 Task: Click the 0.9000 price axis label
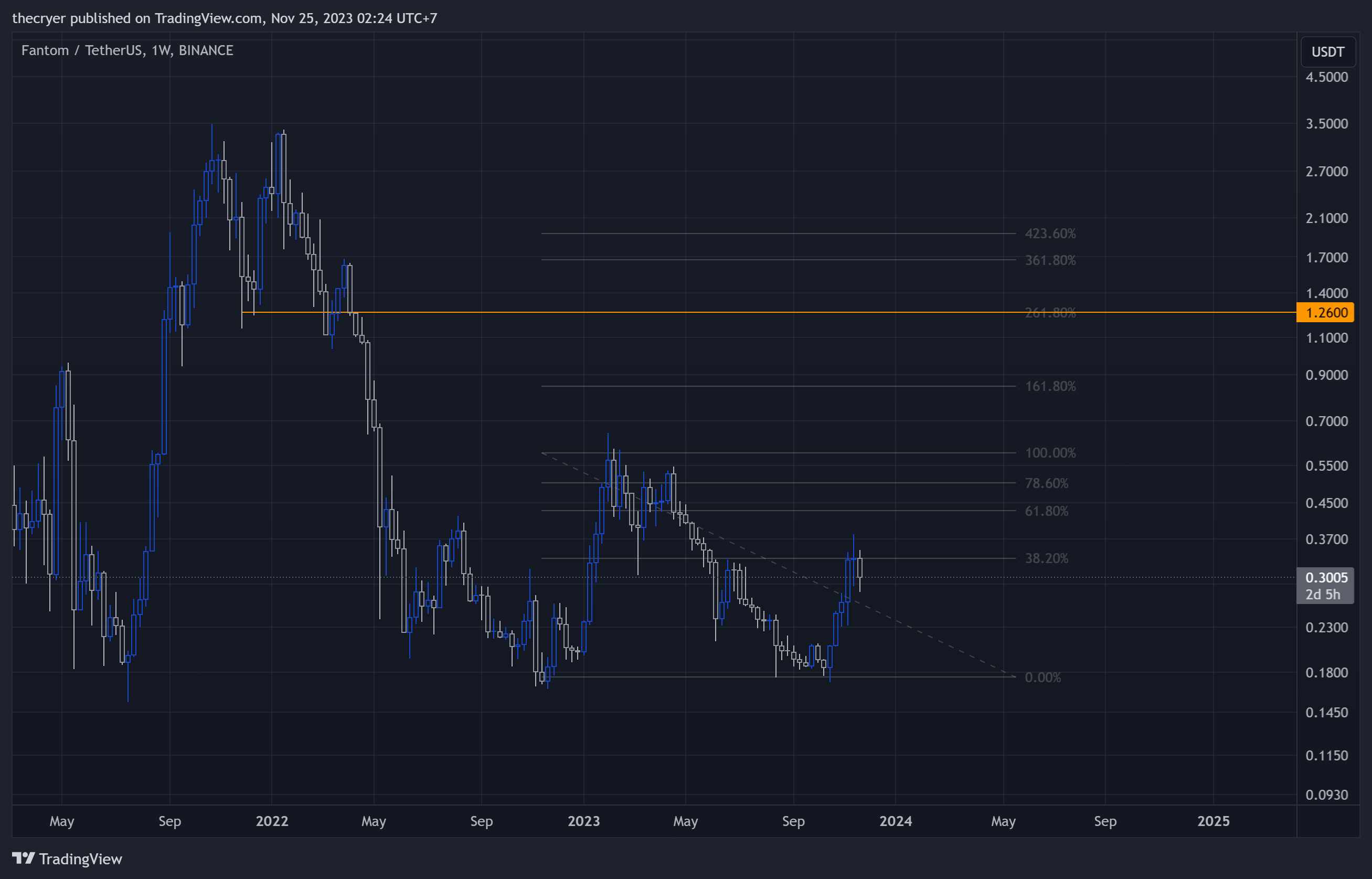click(x=1327, y=376)
